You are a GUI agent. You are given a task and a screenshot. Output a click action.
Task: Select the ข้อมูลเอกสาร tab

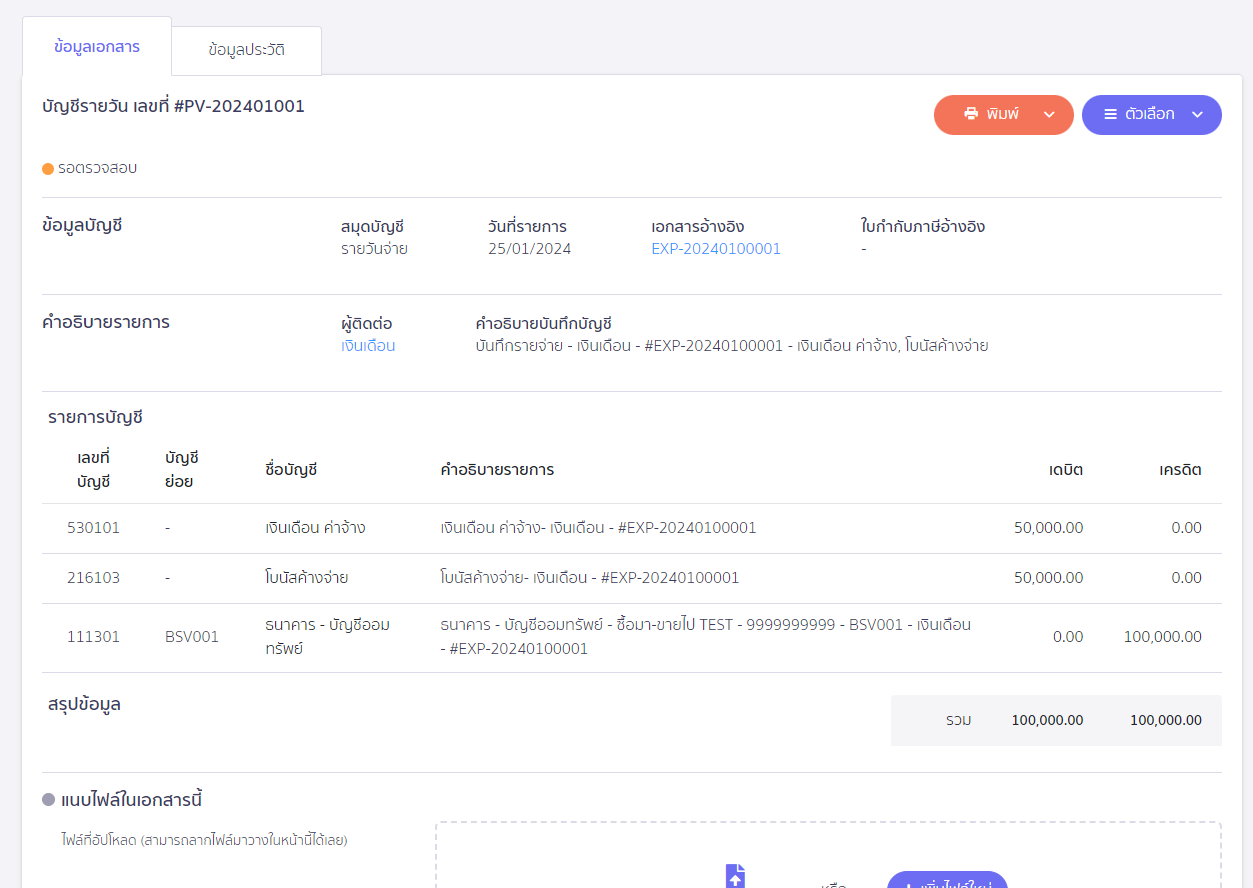click(97, 47)
